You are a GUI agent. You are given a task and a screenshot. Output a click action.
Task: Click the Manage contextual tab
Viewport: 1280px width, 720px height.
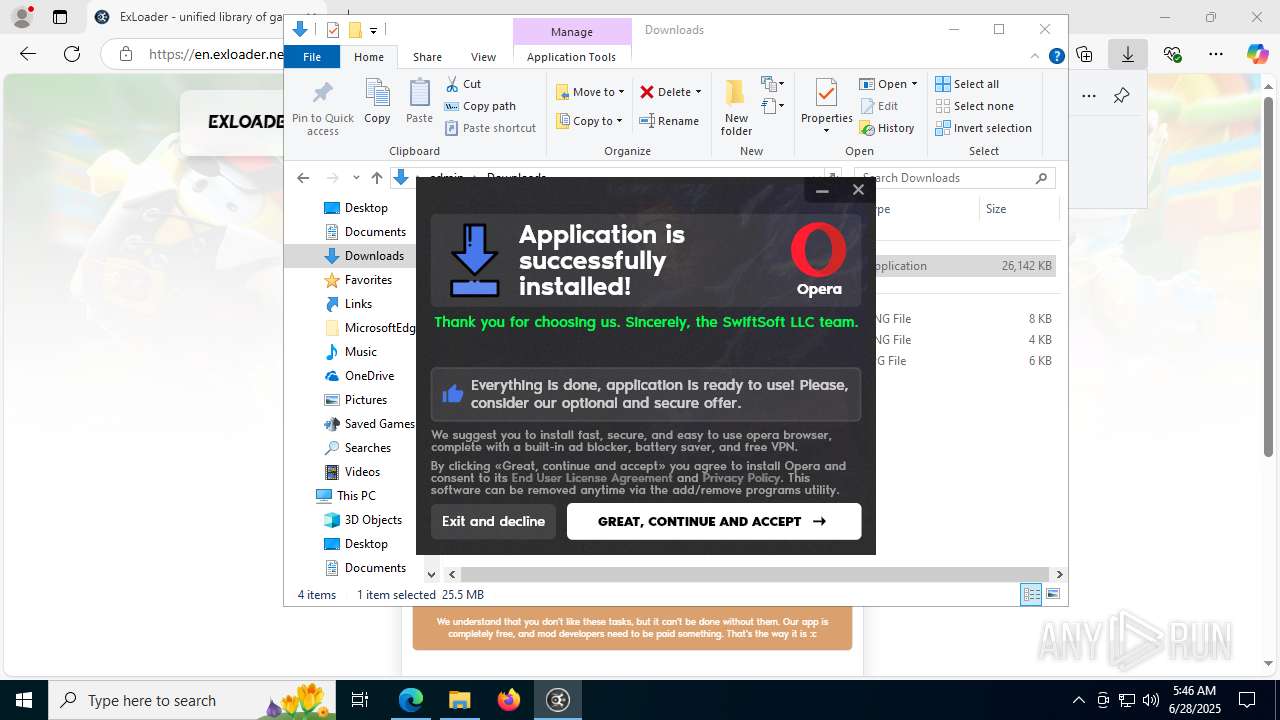[572, 32]
